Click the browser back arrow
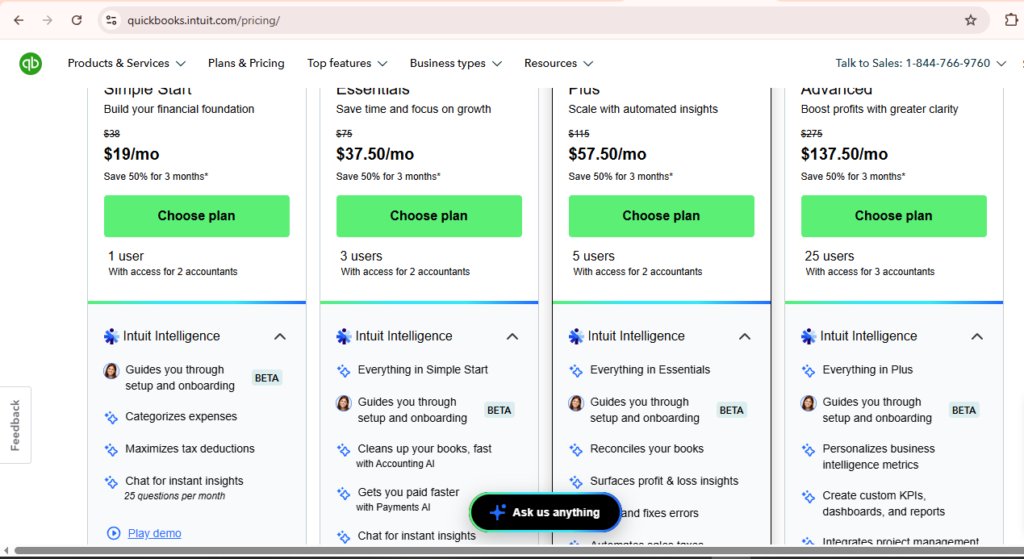This screenshot has height=559, width=1024. pos(18,20)
